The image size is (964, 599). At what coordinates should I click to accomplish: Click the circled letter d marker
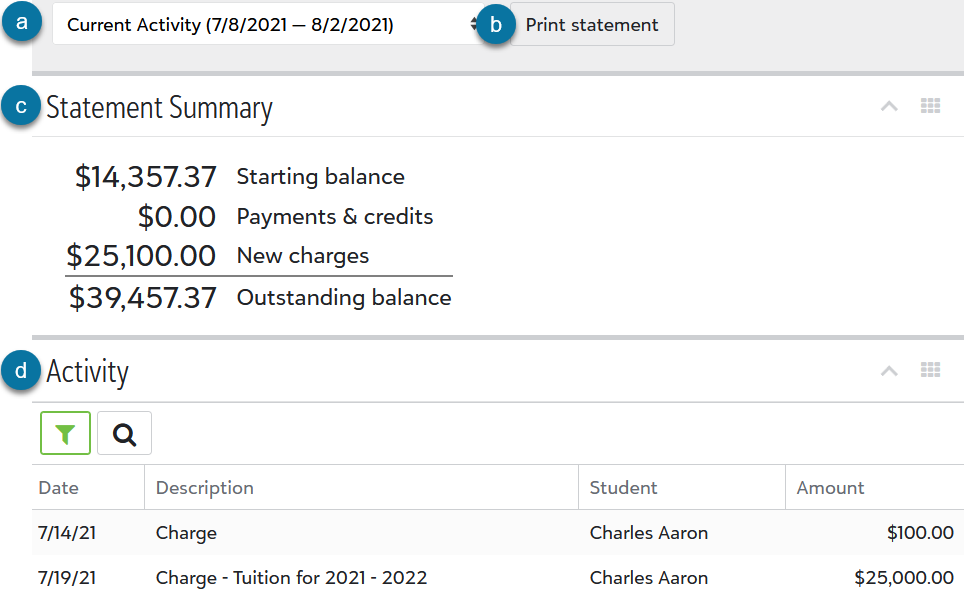[x=20, y=370]
